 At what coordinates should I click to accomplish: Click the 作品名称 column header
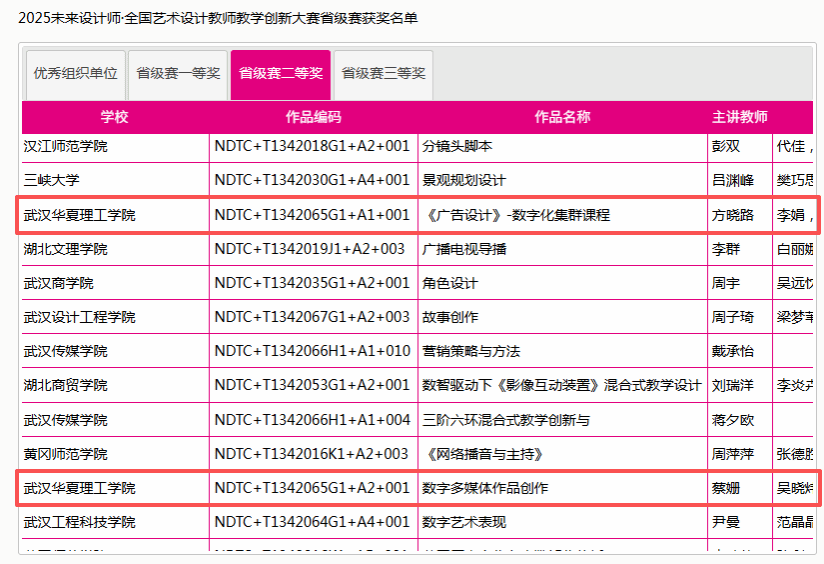click(562, 117)
